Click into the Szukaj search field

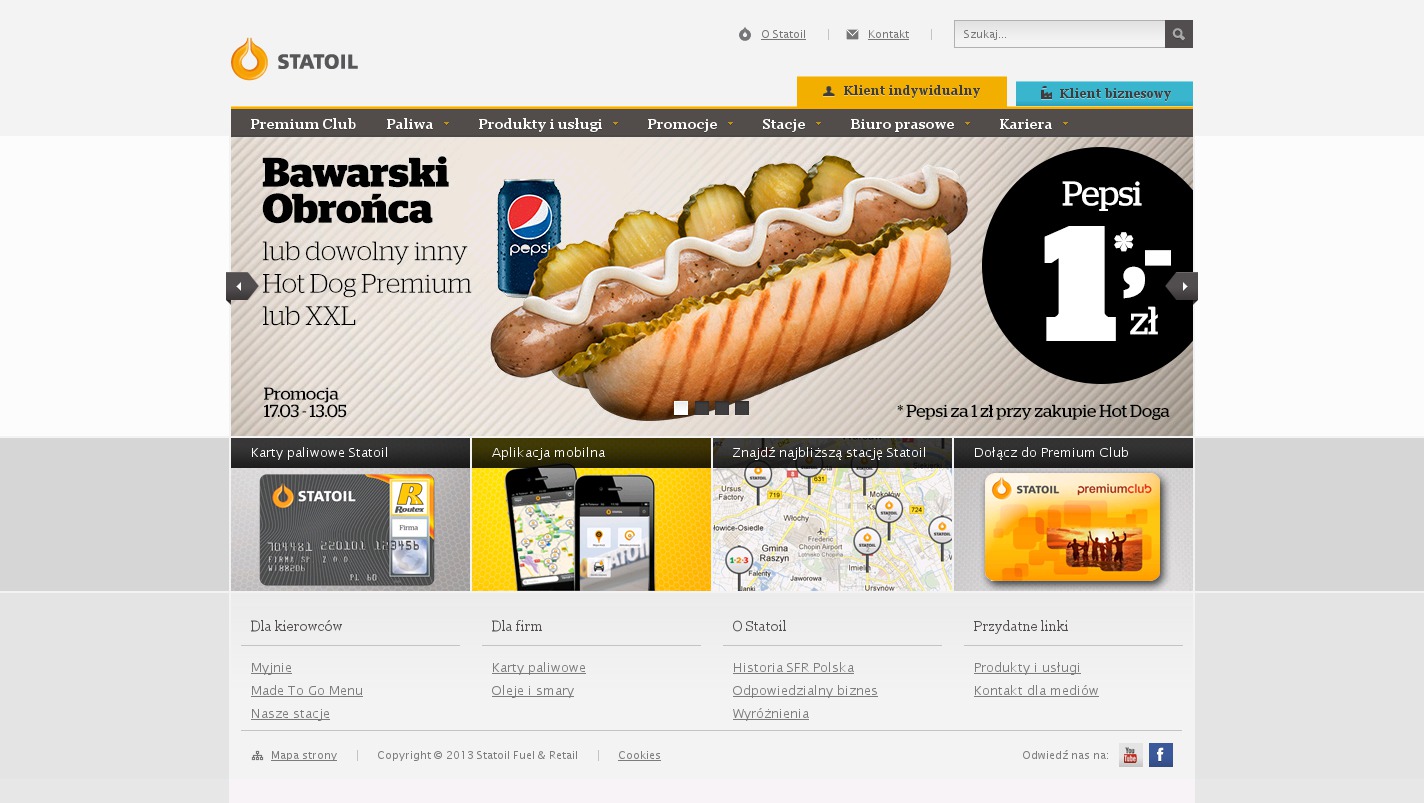[x=1059, y=34]
